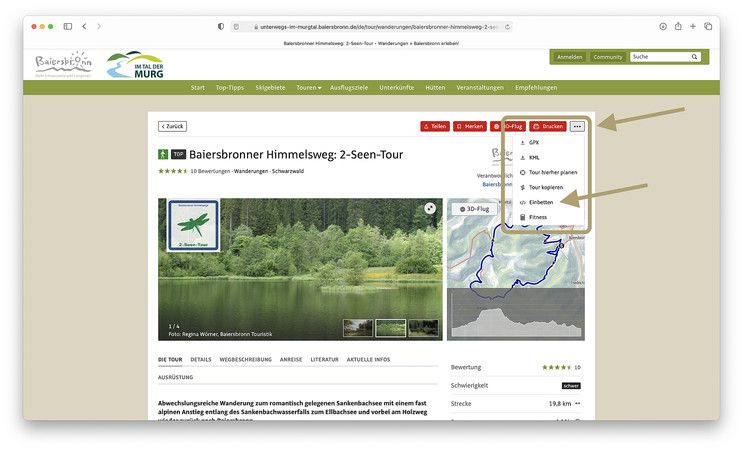743x451 pixels.
Task: Click the red Merken button
Action: pos(470,126)
